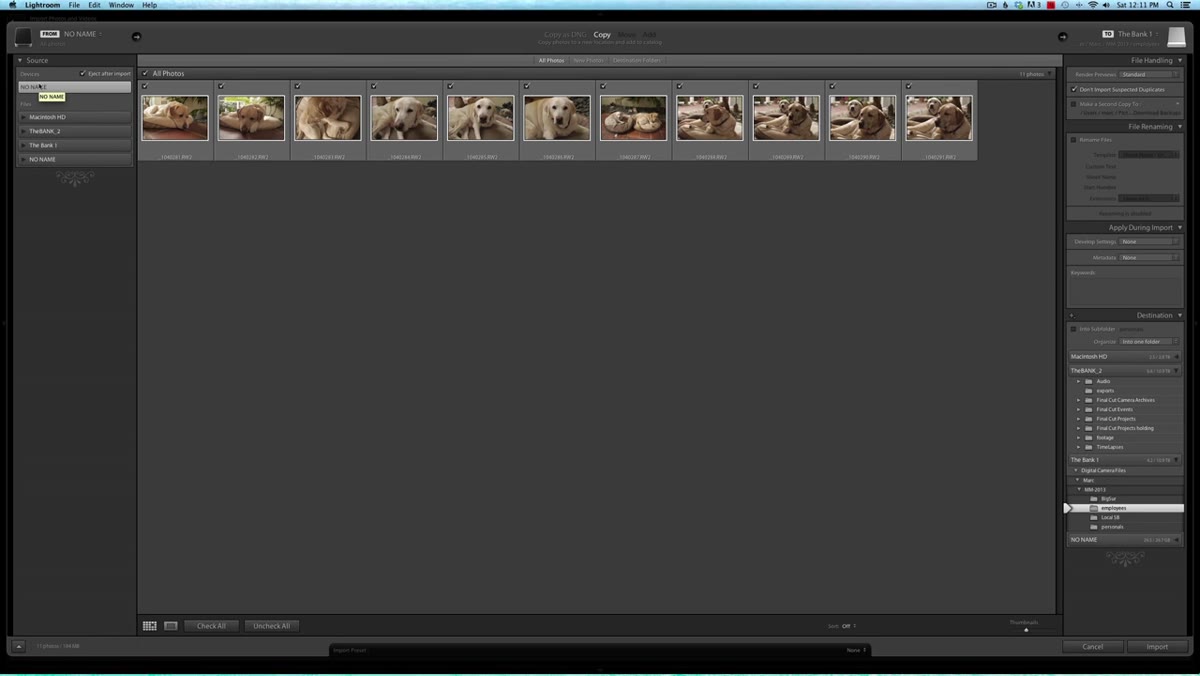Open the Develop Settings dropdown
Viewport: 1200px width, 676px height.
pyautogui.click(x=1149, y=241)
